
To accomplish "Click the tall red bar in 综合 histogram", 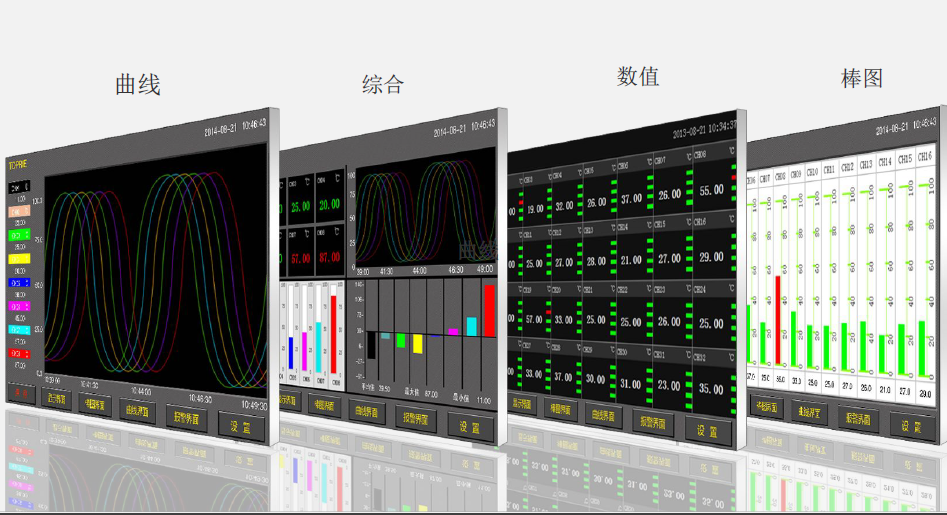I will click(x=489, y=311).
